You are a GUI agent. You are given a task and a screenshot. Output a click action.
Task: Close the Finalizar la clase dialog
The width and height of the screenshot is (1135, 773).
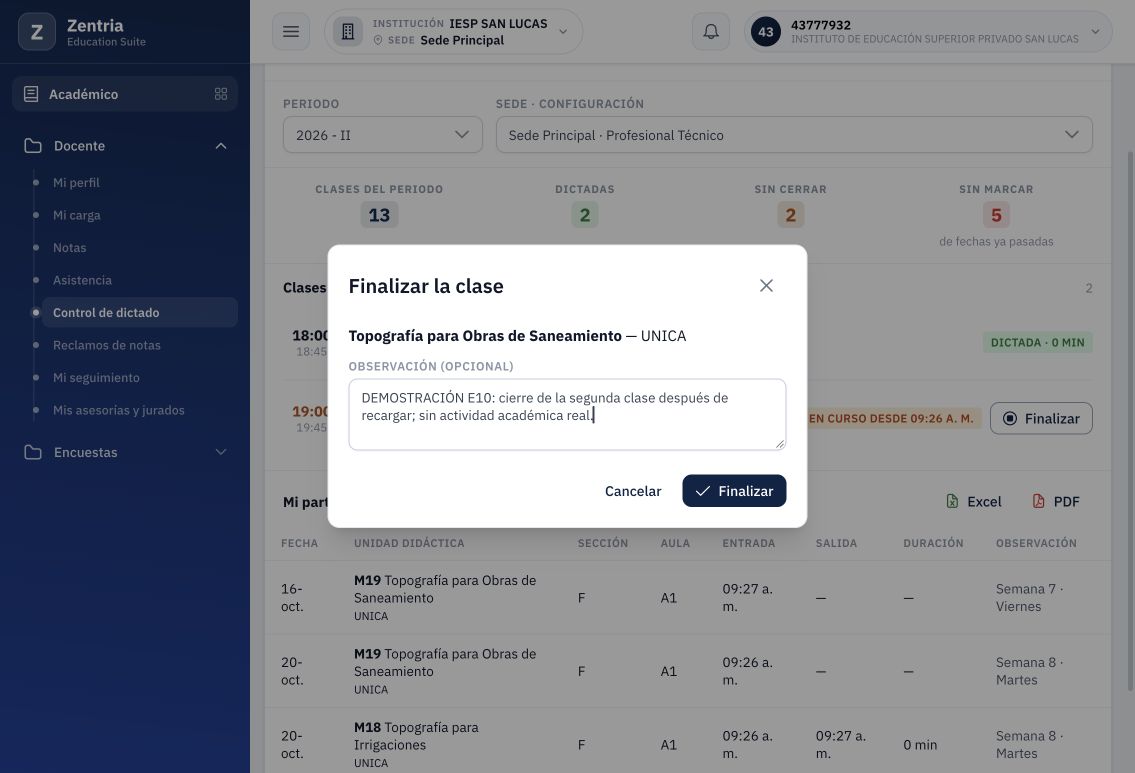tap(766, 286)
